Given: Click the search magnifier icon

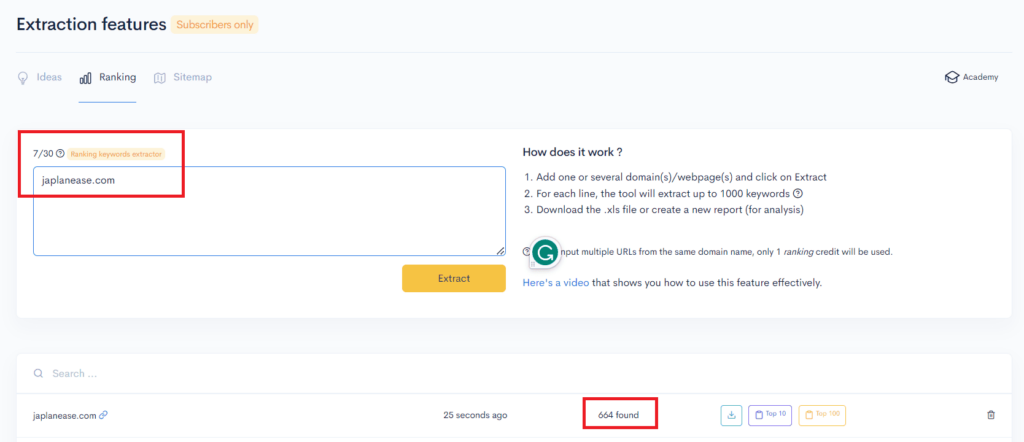Looking at the screenshot, I should (39, 373).
